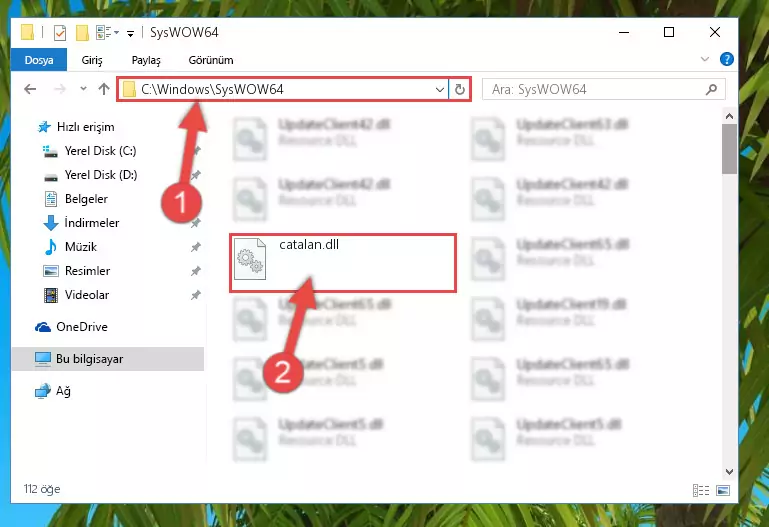Minimize the SysWOW64 window
Image resolution: width=769 pixels, height=527 pixels.
624,32
